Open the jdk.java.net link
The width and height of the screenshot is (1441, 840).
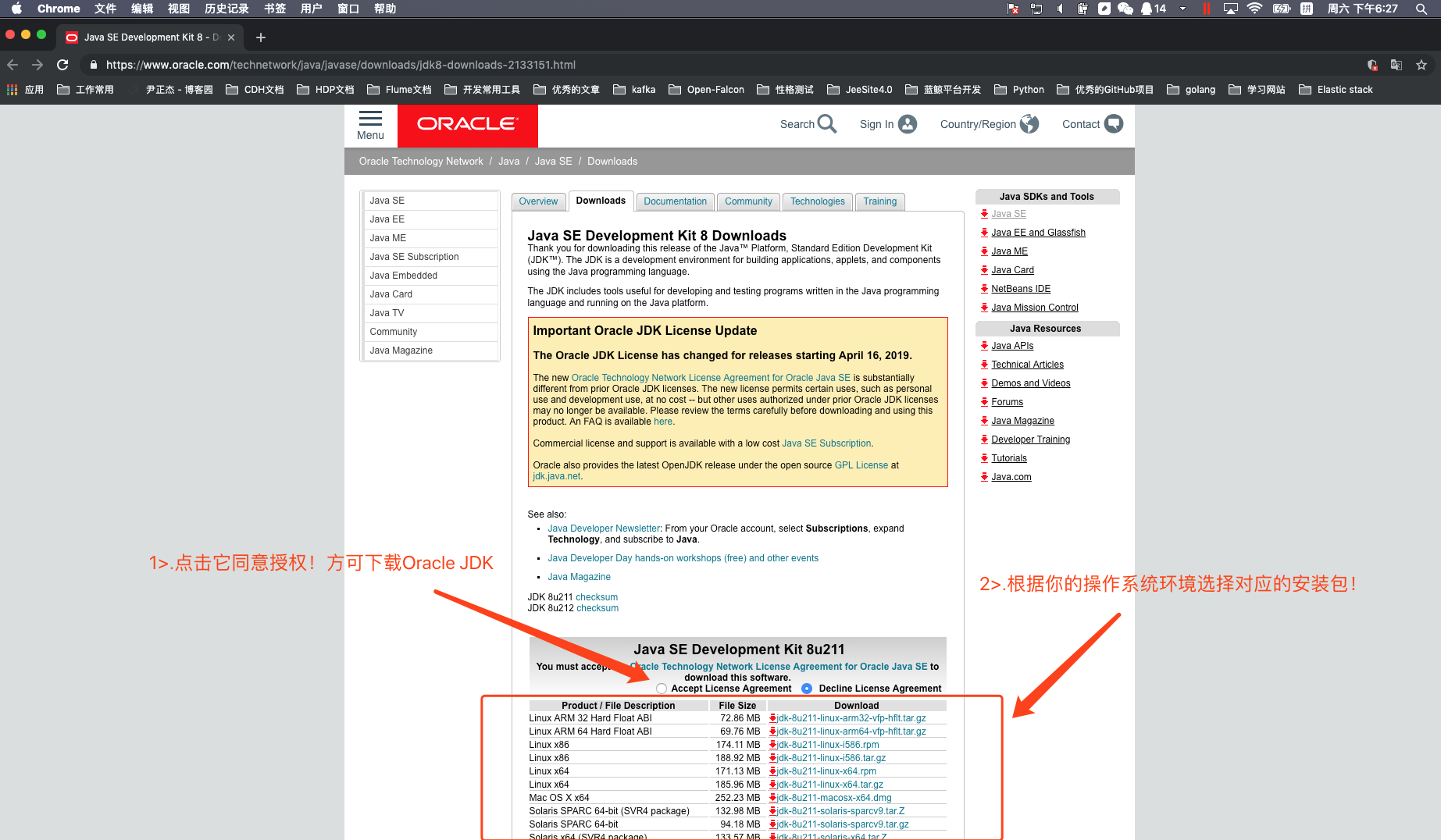pyautogui.click(x=556, y=476)
